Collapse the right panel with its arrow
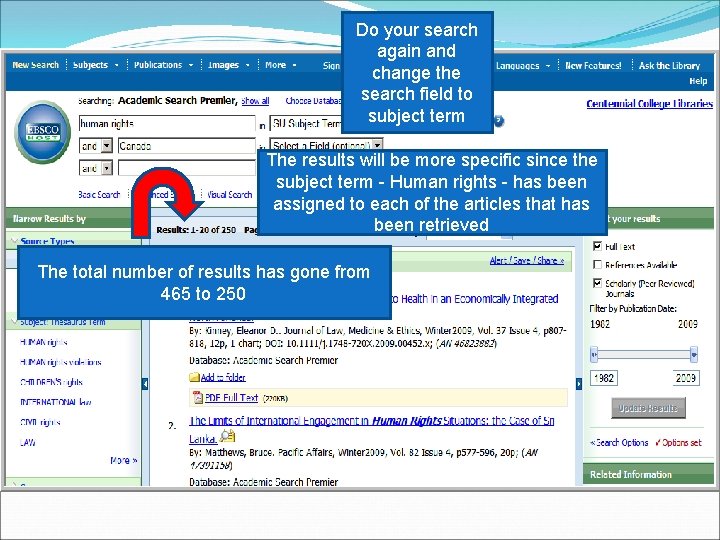Viewport: 720px width, 540px height. [x=579, y=383]
